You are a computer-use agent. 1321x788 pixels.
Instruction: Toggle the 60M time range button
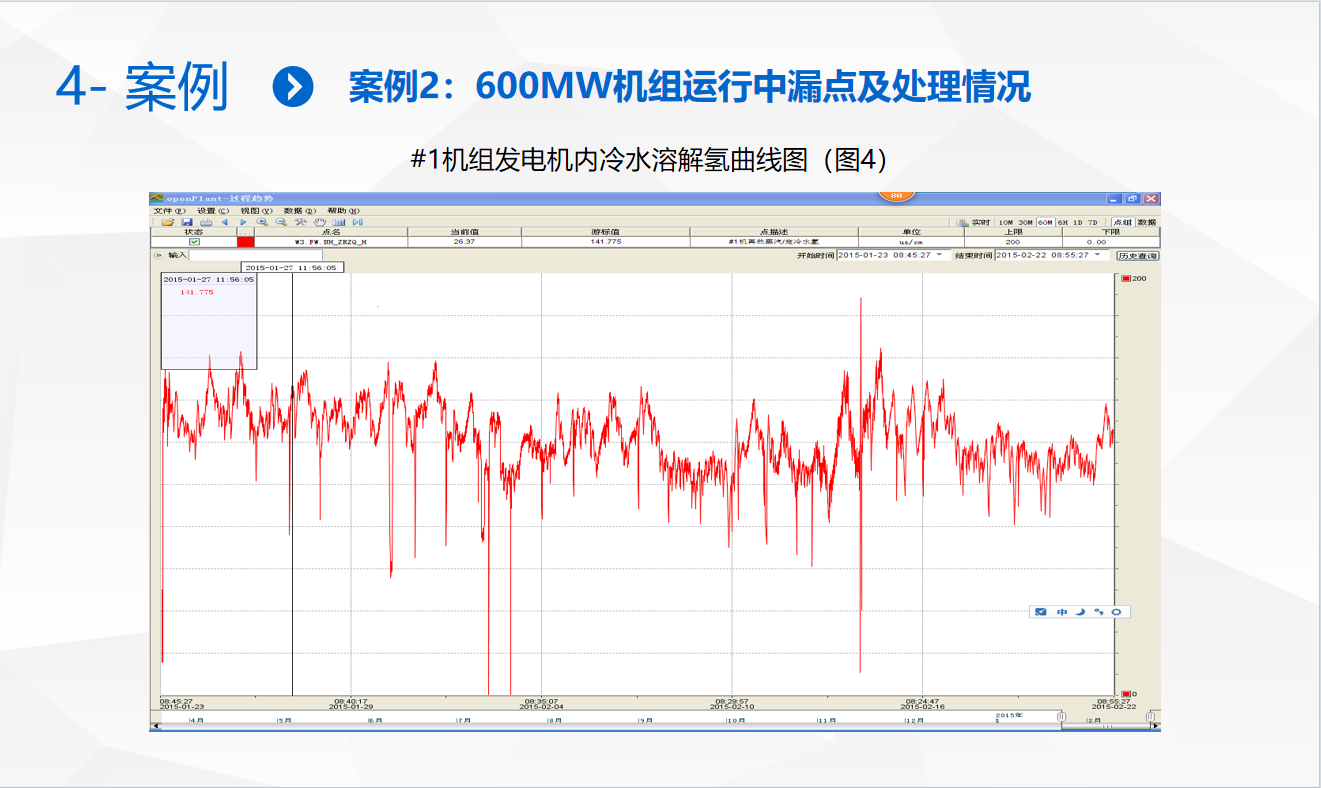click(1045, 222)
